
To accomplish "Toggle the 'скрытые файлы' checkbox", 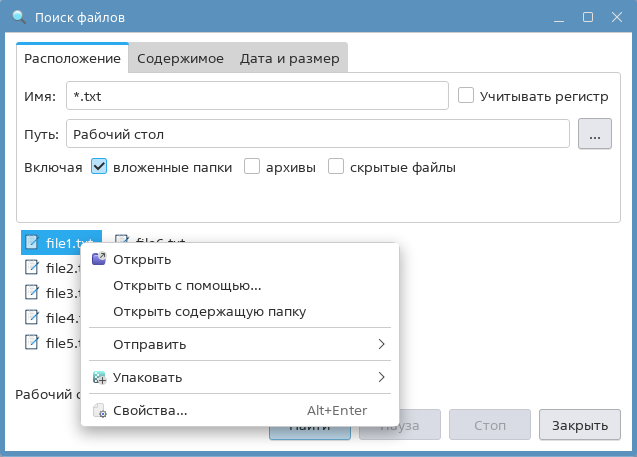I will (x=336, y=167).
